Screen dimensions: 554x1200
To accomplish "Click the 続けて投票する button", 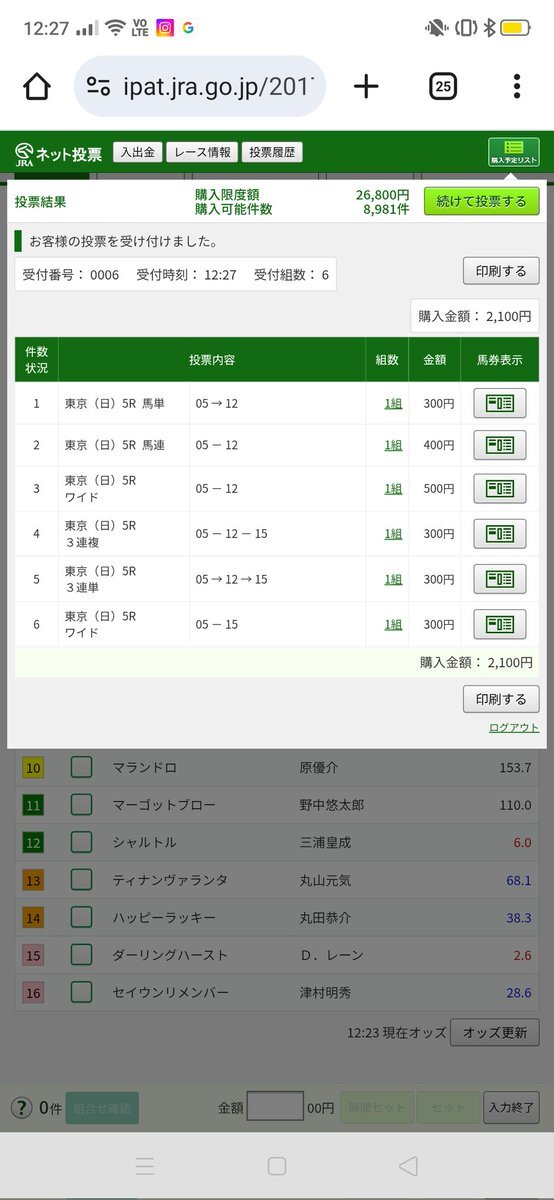I will click(x=482, y=201).
